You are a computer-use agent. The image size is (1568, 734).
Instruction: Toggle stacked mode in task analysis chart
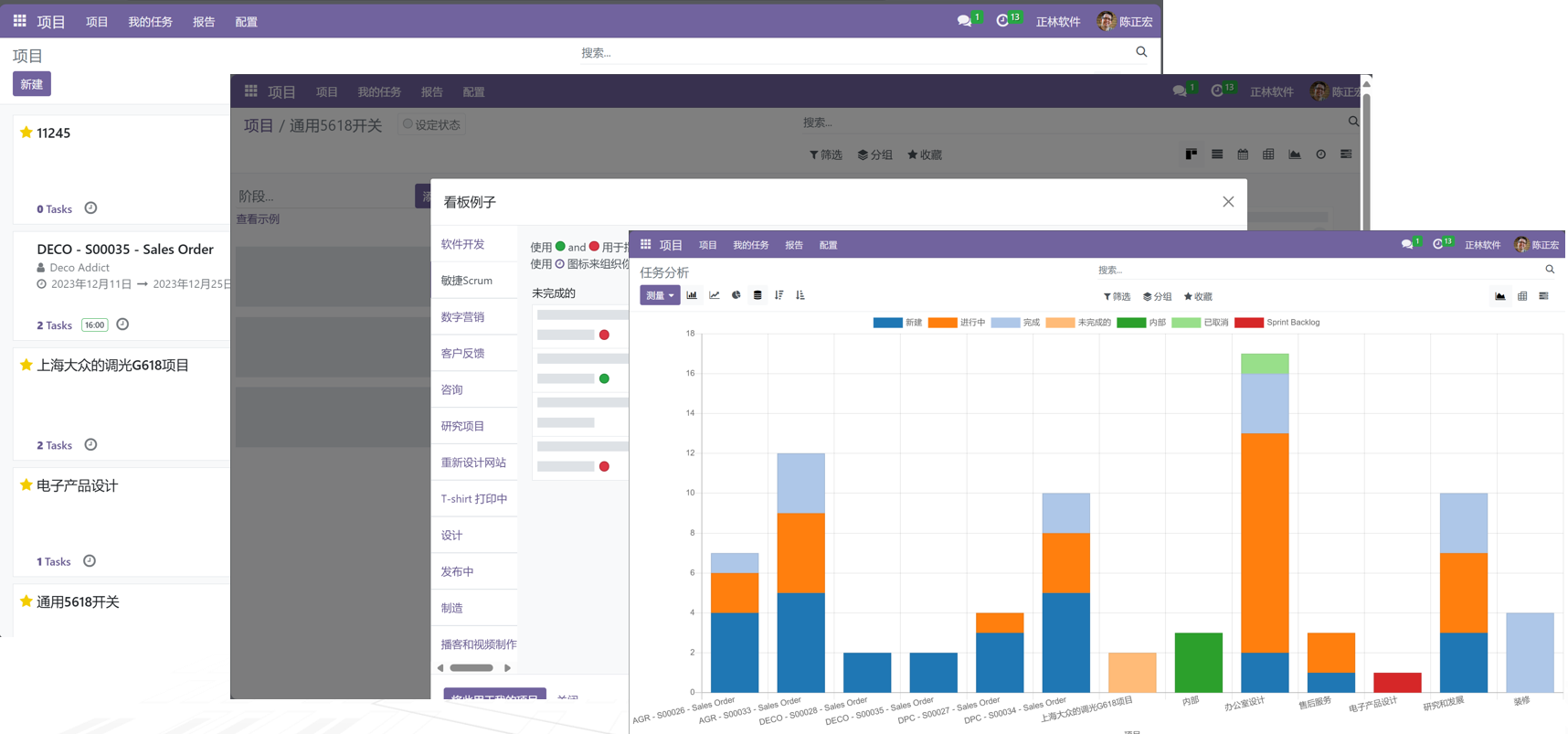pos(758,295)
